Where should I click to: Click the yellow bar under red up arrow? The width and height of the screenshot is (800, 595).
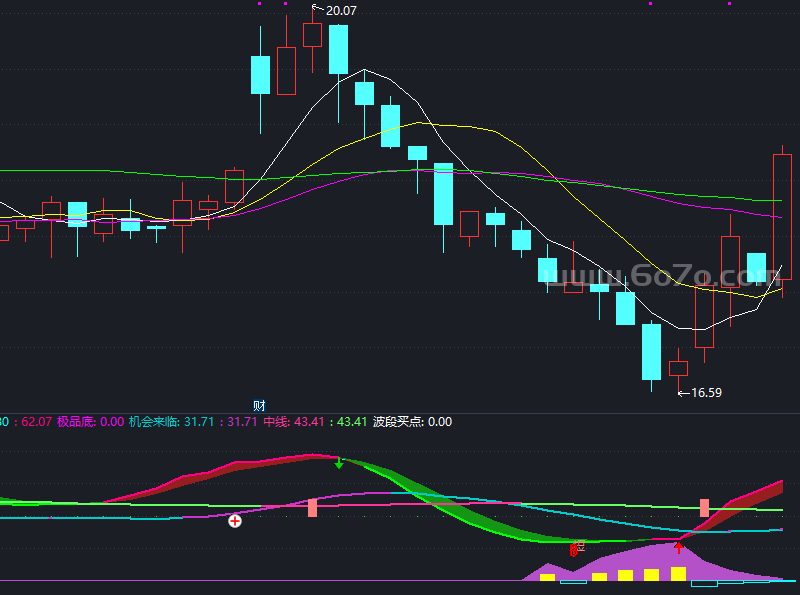click(x=679, y=574)
